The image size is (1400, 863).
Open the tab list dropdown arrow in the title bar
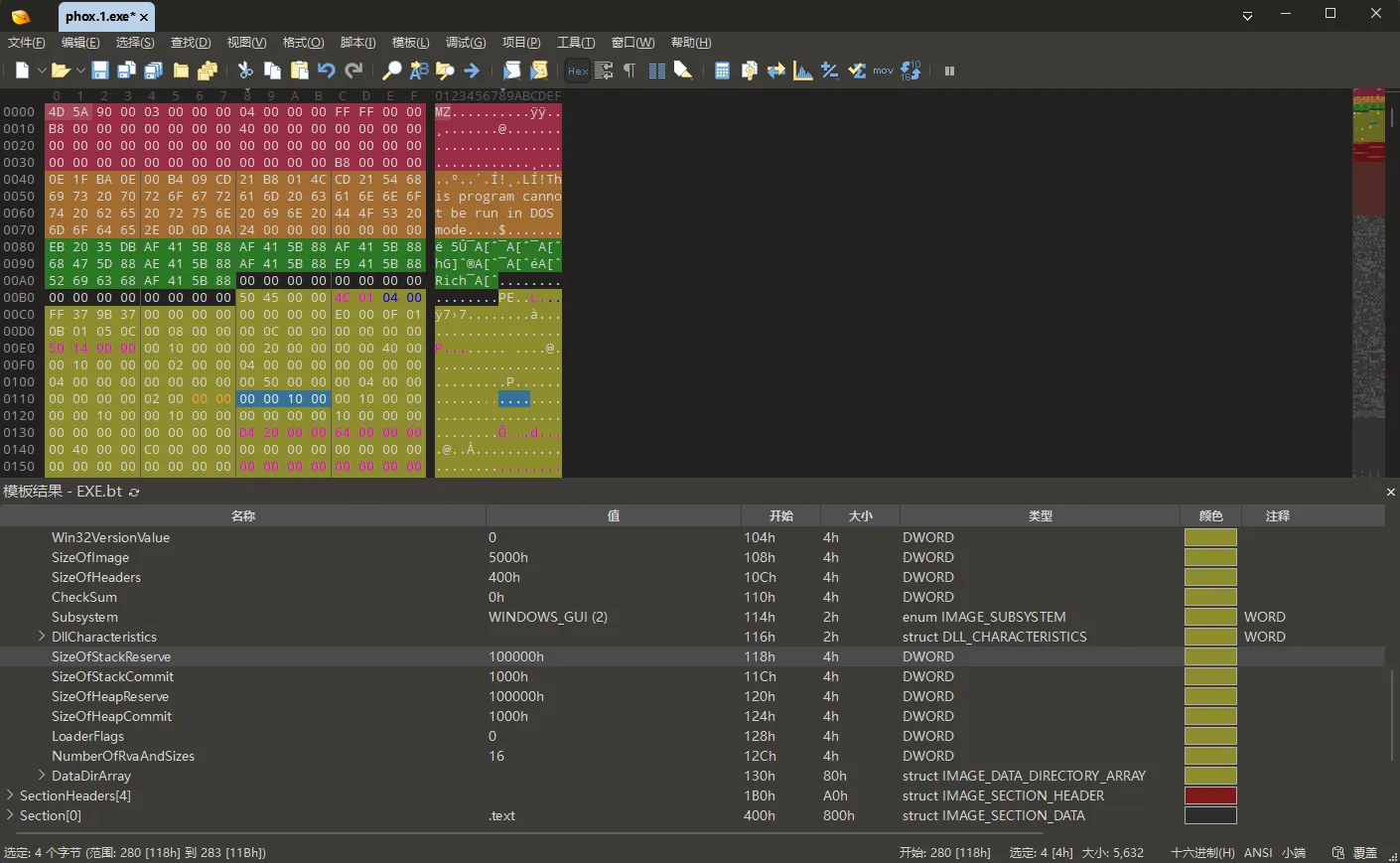pos(1247,16)
